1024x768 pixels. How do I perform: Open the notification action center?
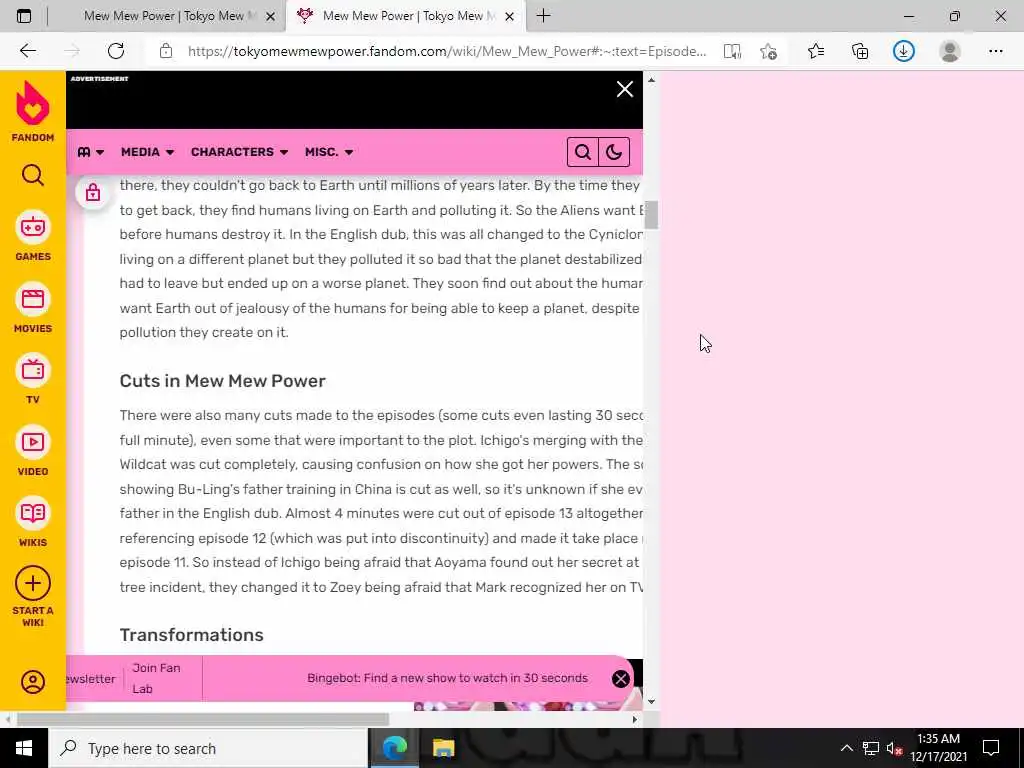[x=991, y=748]
